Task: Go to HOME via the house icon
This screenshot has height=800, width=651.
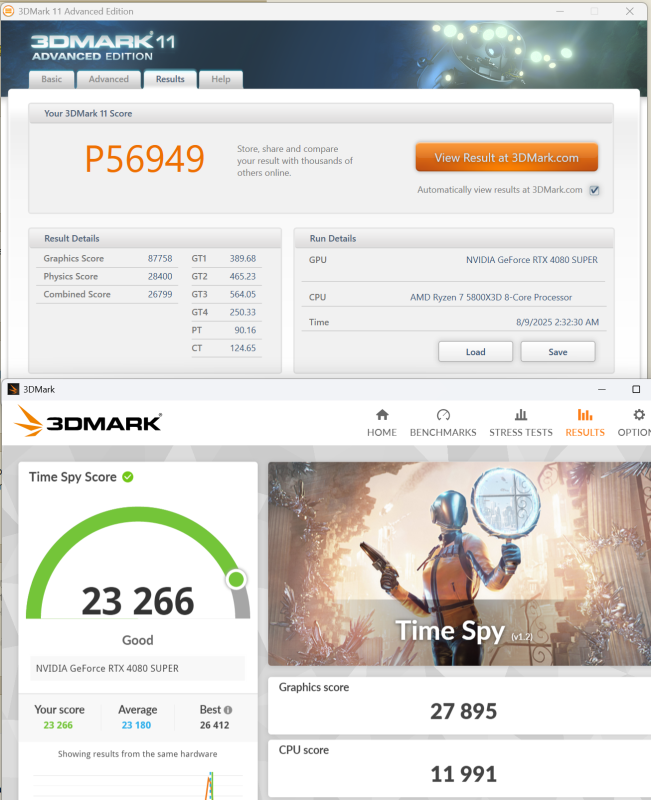Action: click(x=382, y=414)
